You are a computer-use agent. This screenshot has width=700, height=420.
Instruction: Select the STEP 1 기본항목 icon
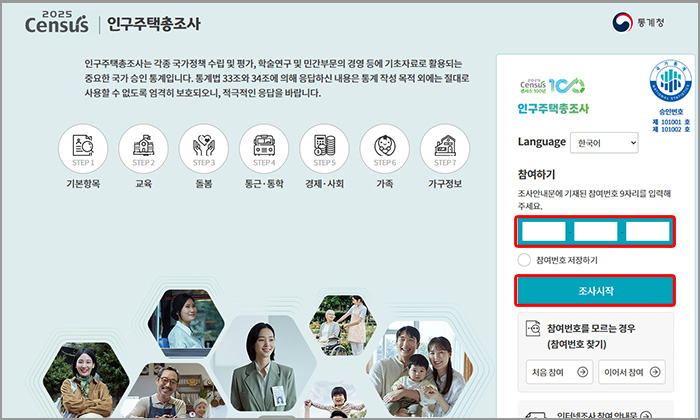point(83,148)
